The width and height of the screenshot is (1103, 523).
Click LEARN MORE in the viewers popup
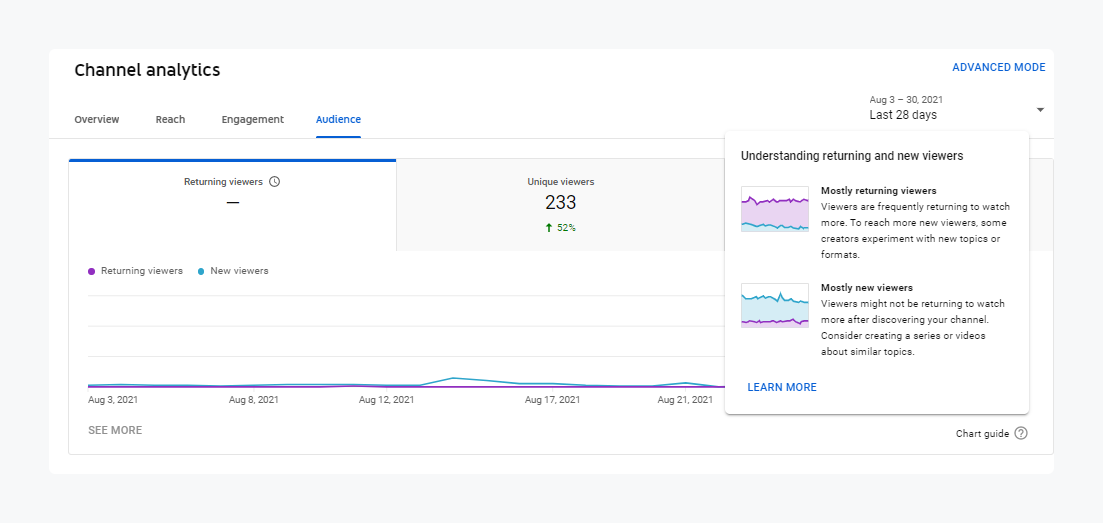[x=781, y=387]
